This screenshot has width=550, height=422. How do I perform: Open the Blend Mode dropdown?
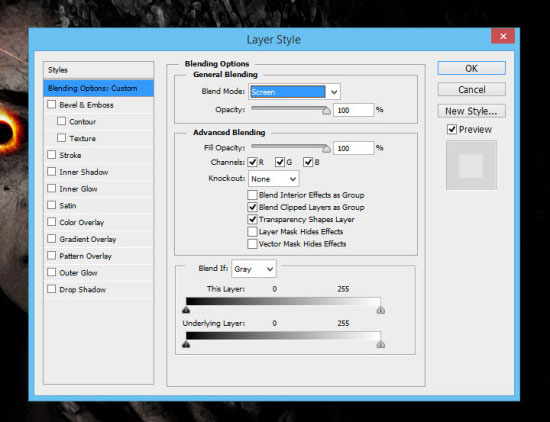click(x=294, y=92)
